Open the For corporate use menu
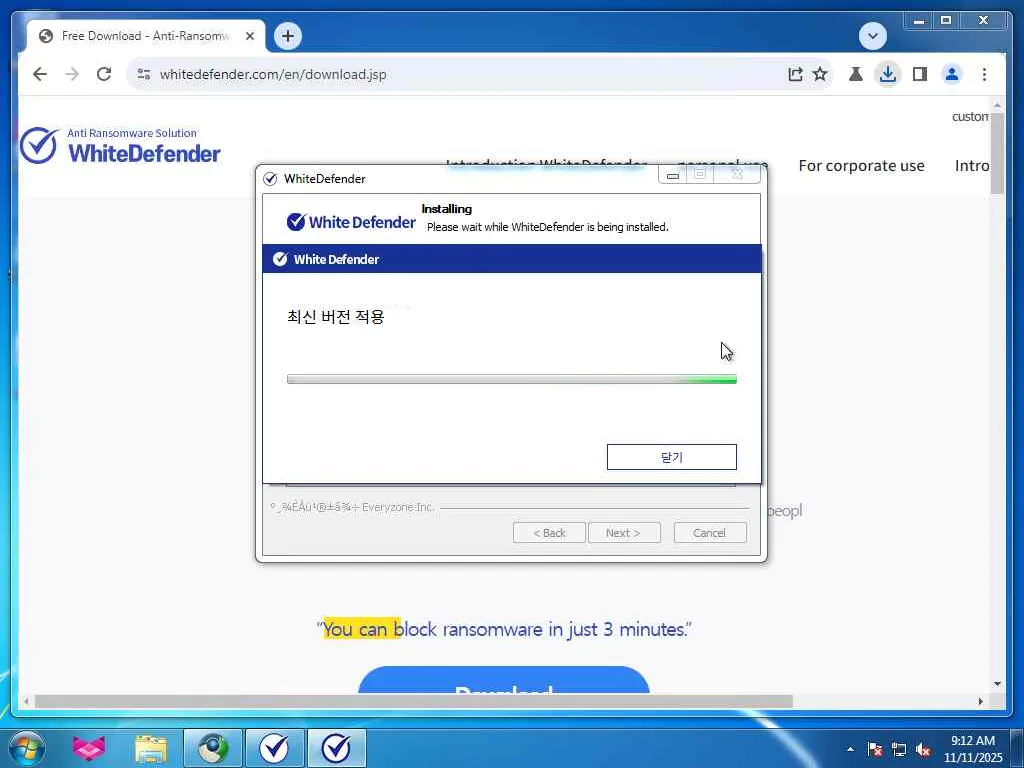The image size is (1024, 768). [861, 166]
